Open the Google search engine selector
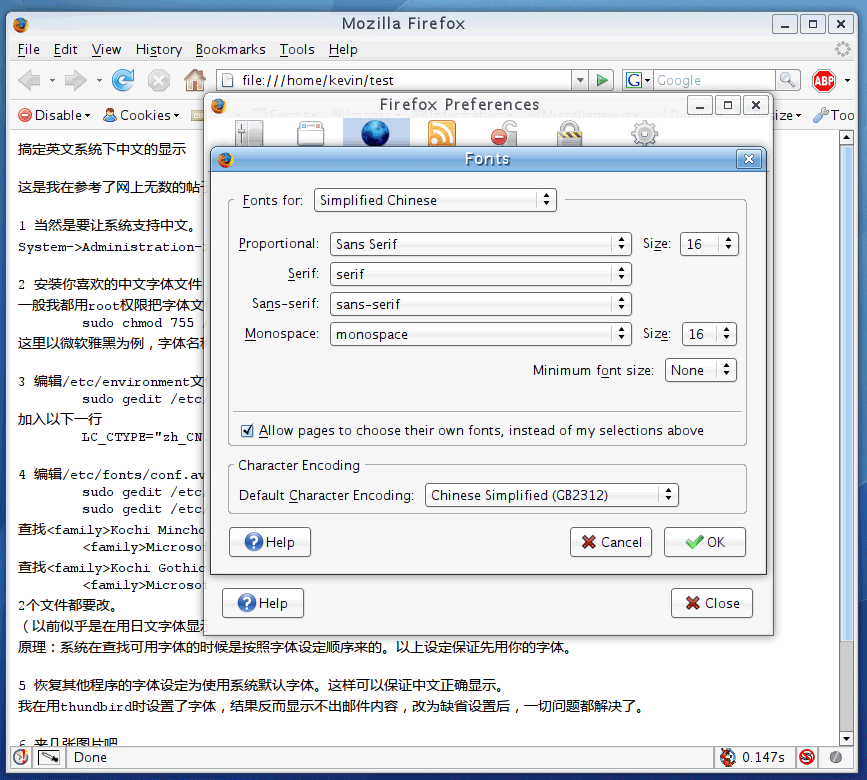The width and height of the screenshot is (867, 780). coord(638,80)
